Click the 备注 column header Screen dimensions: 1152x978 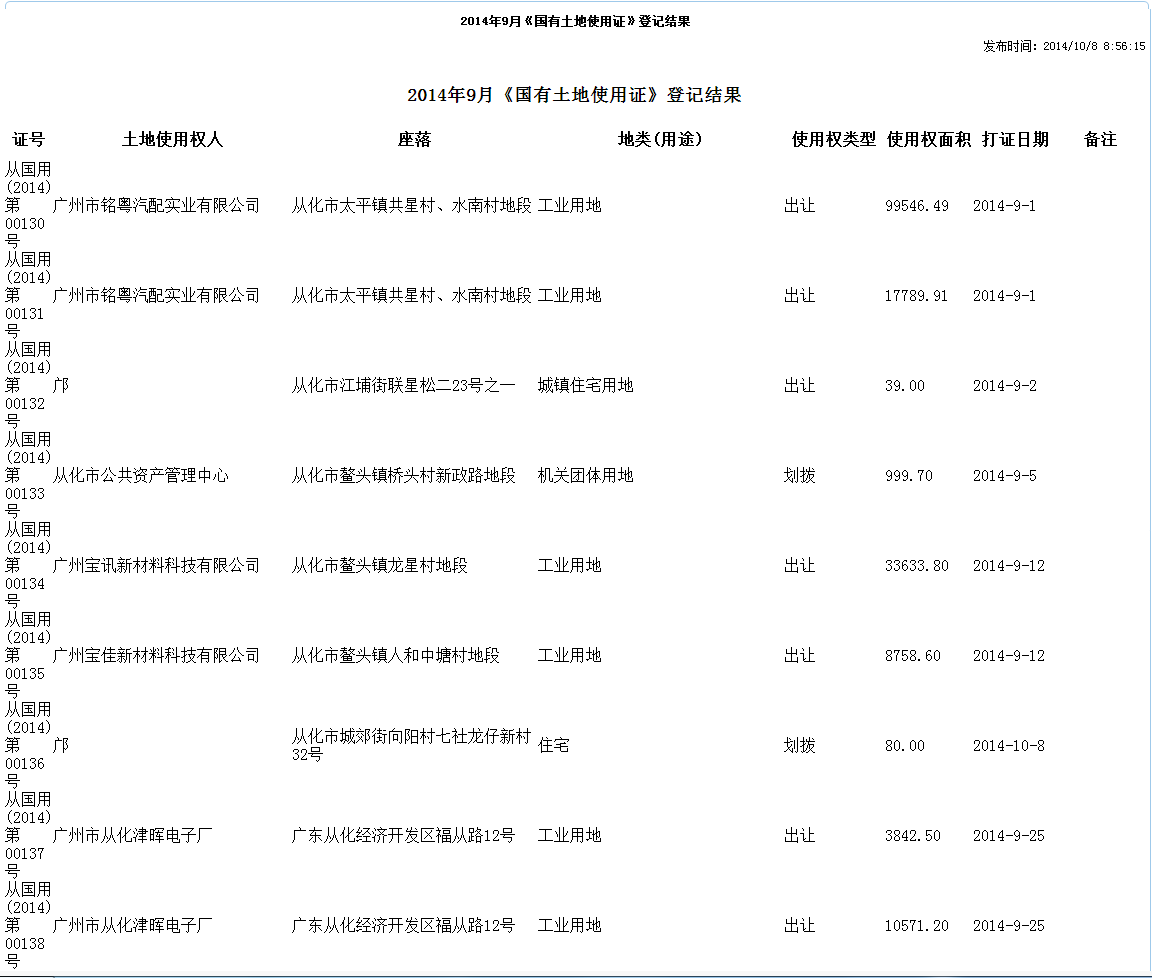click(x=1099, y=140)
